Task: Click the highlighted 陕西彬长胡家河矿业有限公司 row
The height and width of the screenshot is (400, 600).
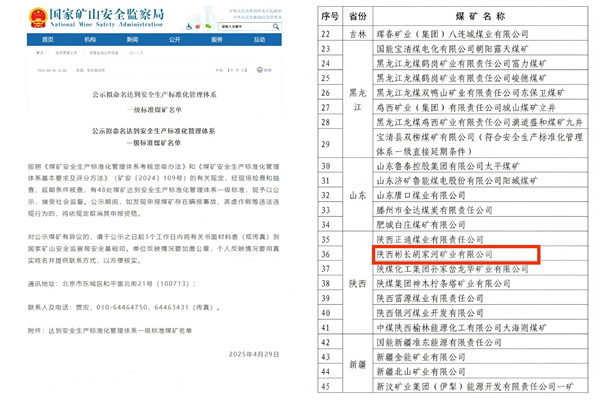Action: tap(447, 255)
